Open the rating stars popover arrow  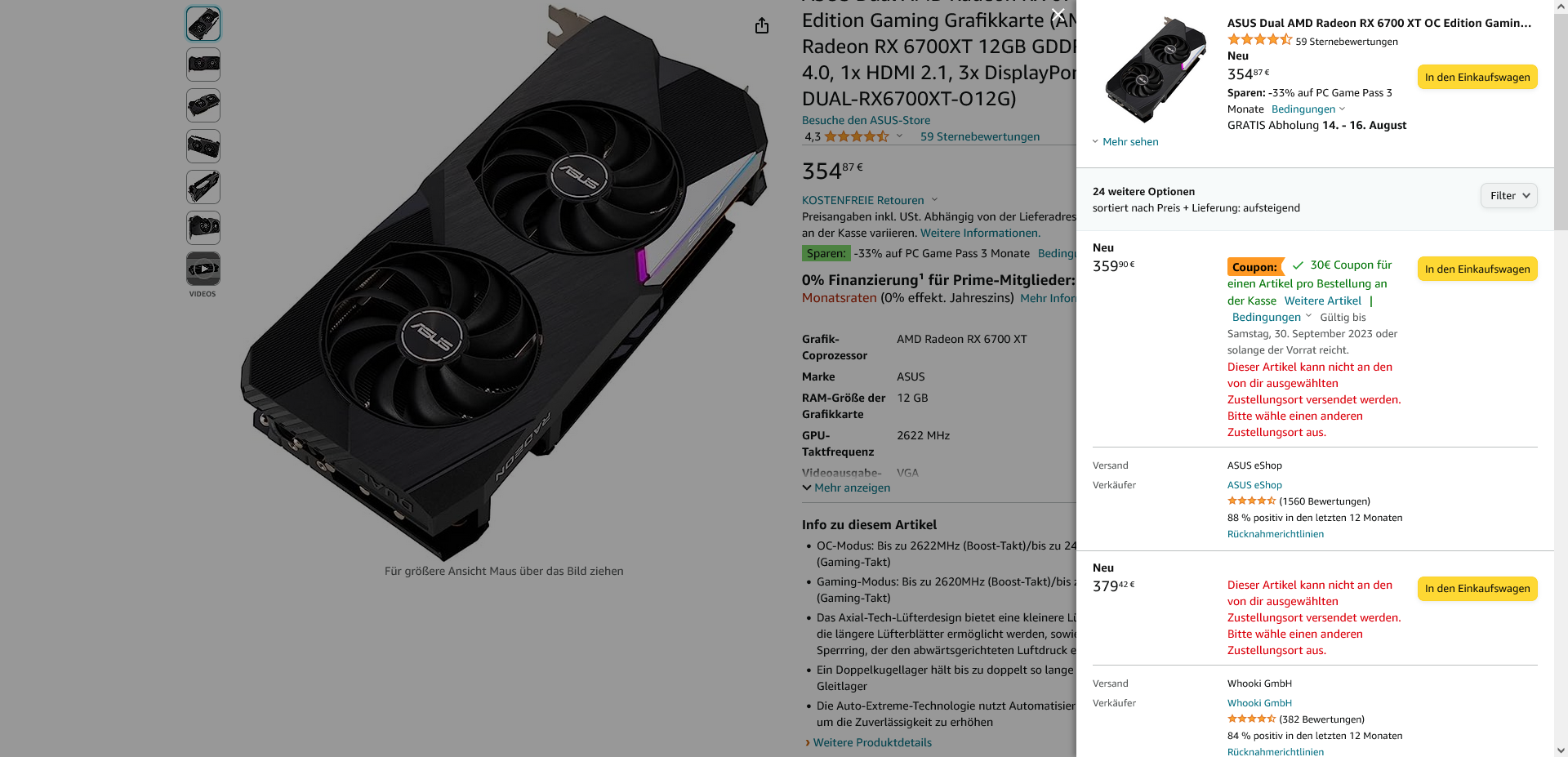coord(899,136)
